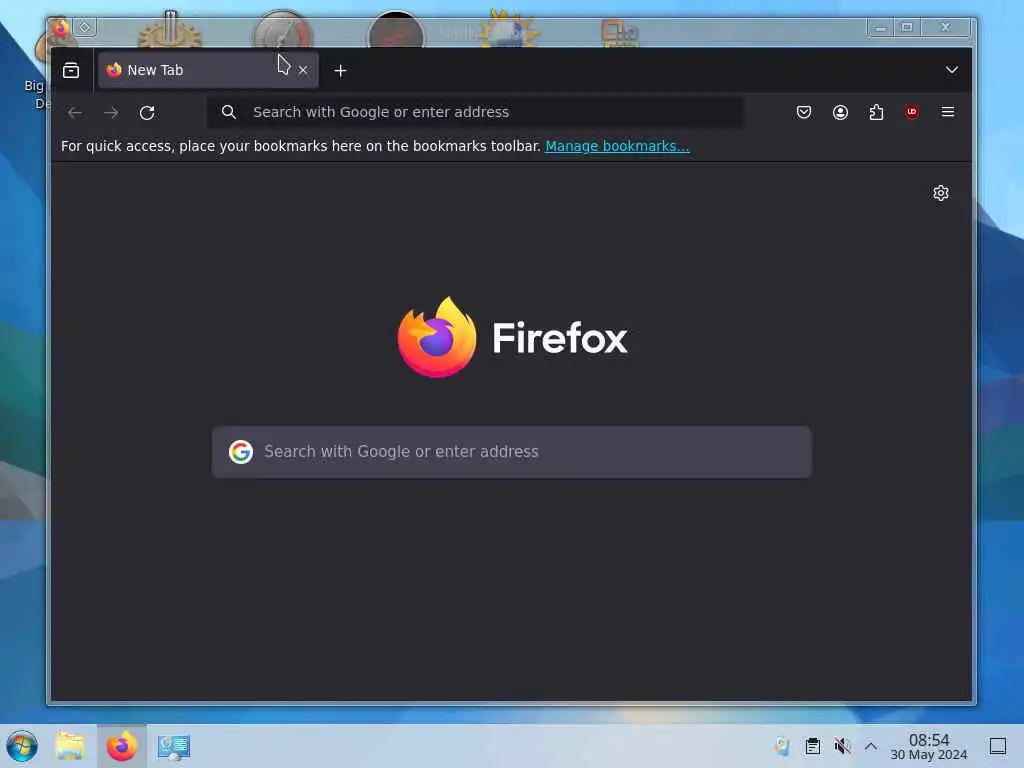1024x768 pixels.
Task: Click show desktop button in taskbar corner
Action: pyautogui.click(x=997, y=746)
